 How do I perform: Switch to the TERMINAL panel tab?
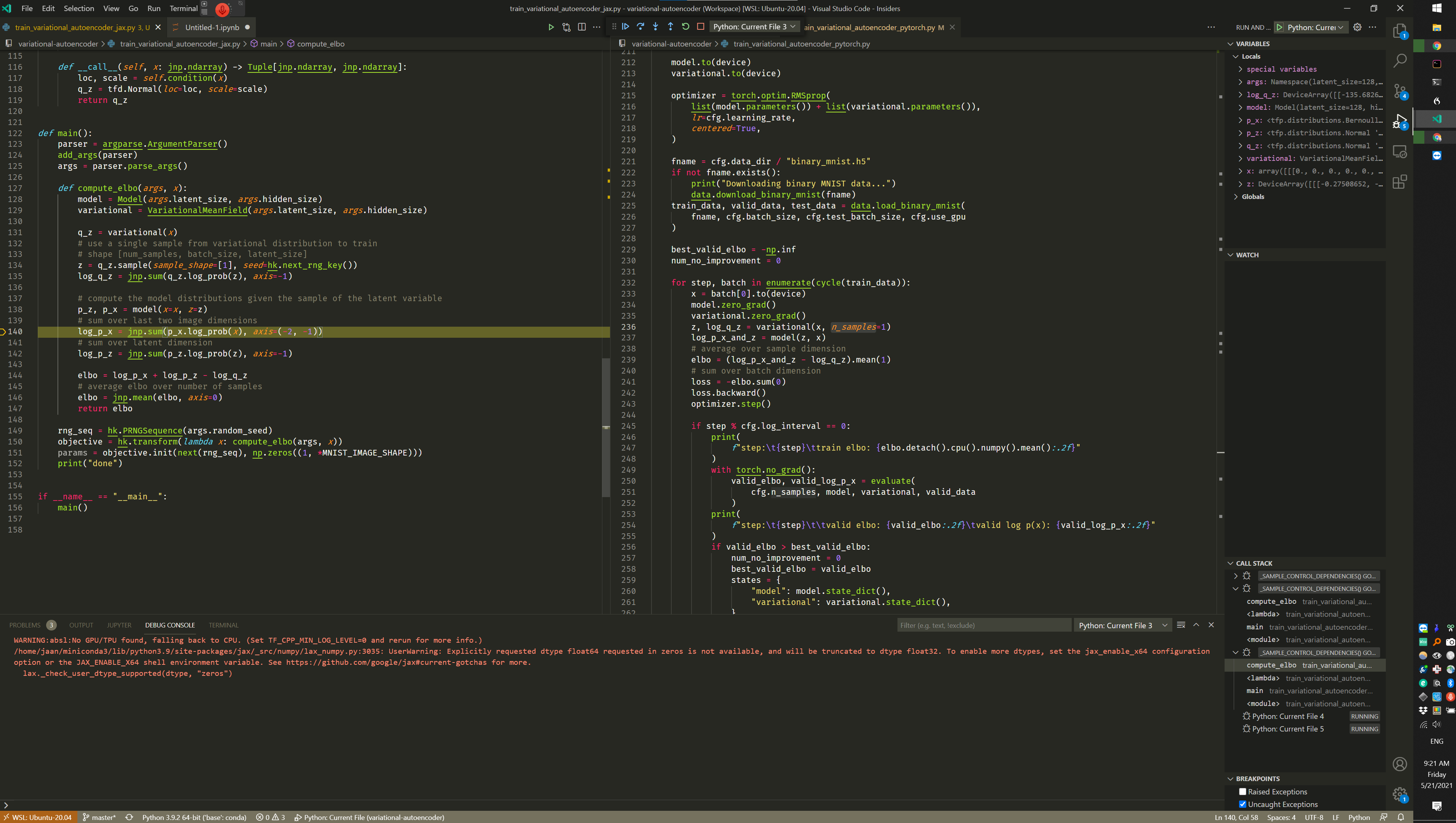point(223,625)
